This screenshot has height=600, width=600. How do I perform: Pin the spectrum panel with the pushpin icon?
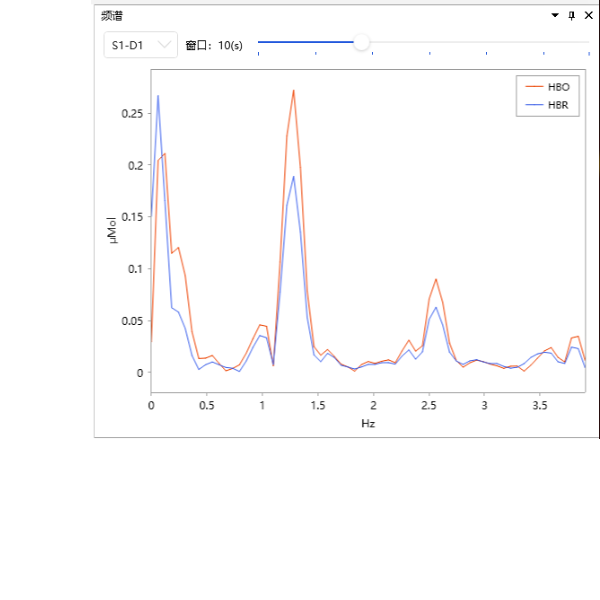(572, 16)
